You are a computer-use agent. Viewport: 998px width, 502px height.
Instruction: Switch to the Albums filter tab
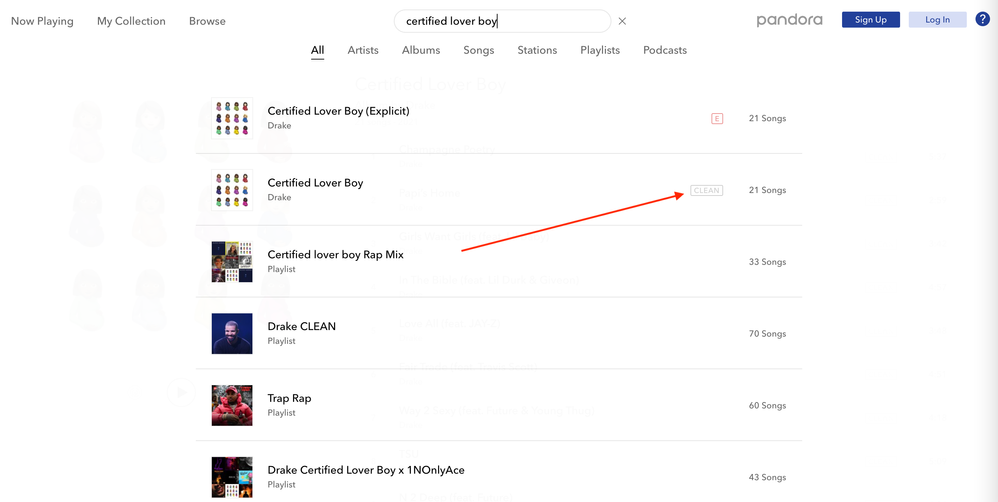(421, 50)
